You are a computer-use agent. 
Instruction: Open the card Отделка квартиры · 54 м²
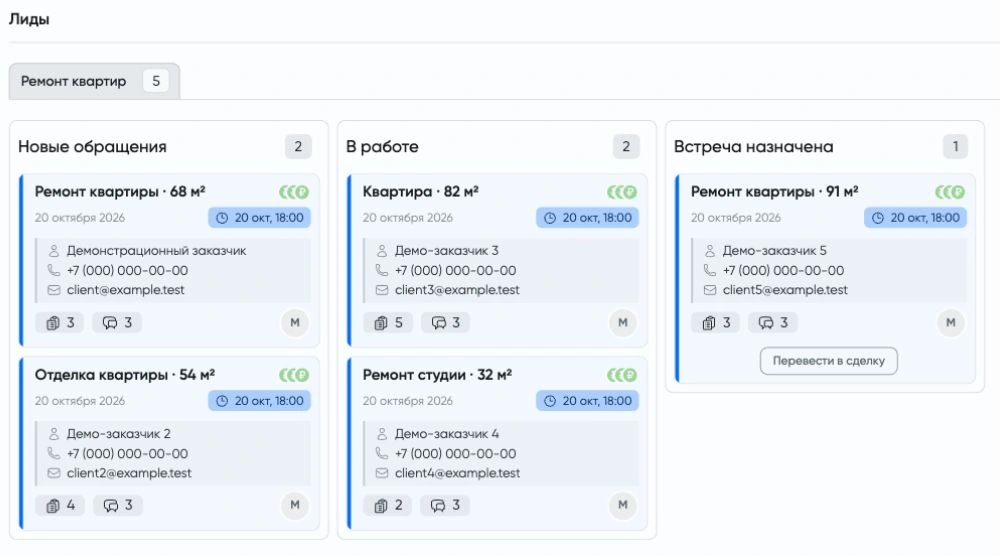[170, 443]
